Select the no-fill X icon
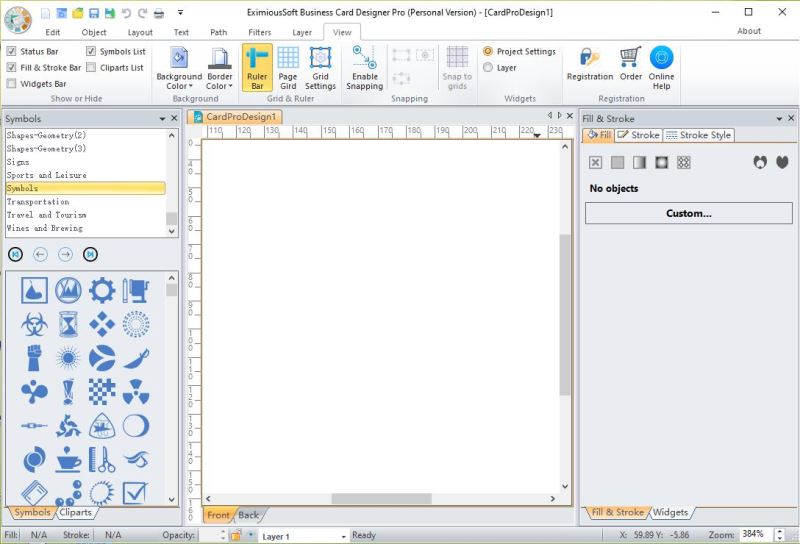Screen dimensions: 800x544 595,162
